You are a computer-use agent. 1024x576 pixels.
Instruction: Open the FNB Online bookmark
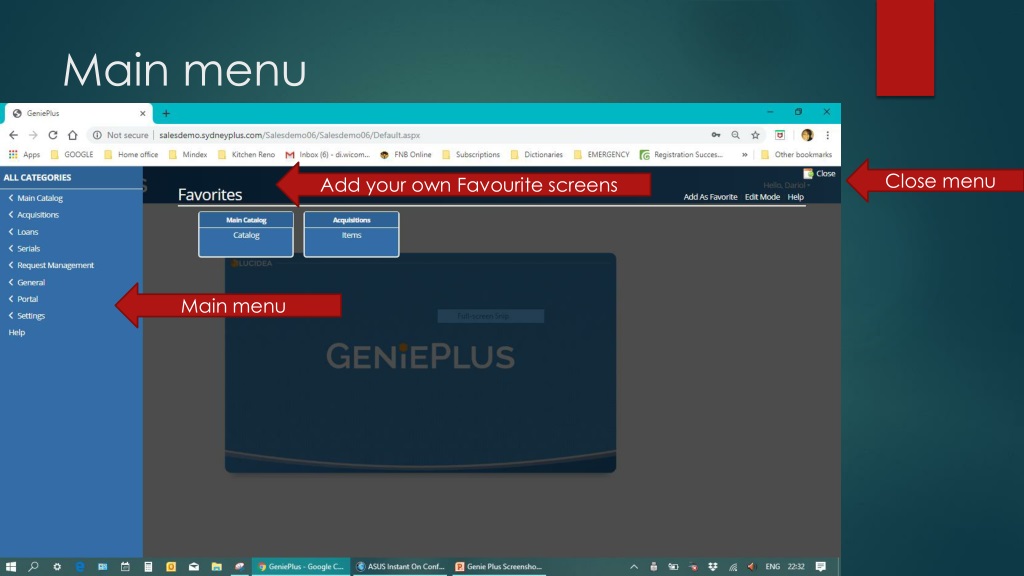click(x=406, y=155)
